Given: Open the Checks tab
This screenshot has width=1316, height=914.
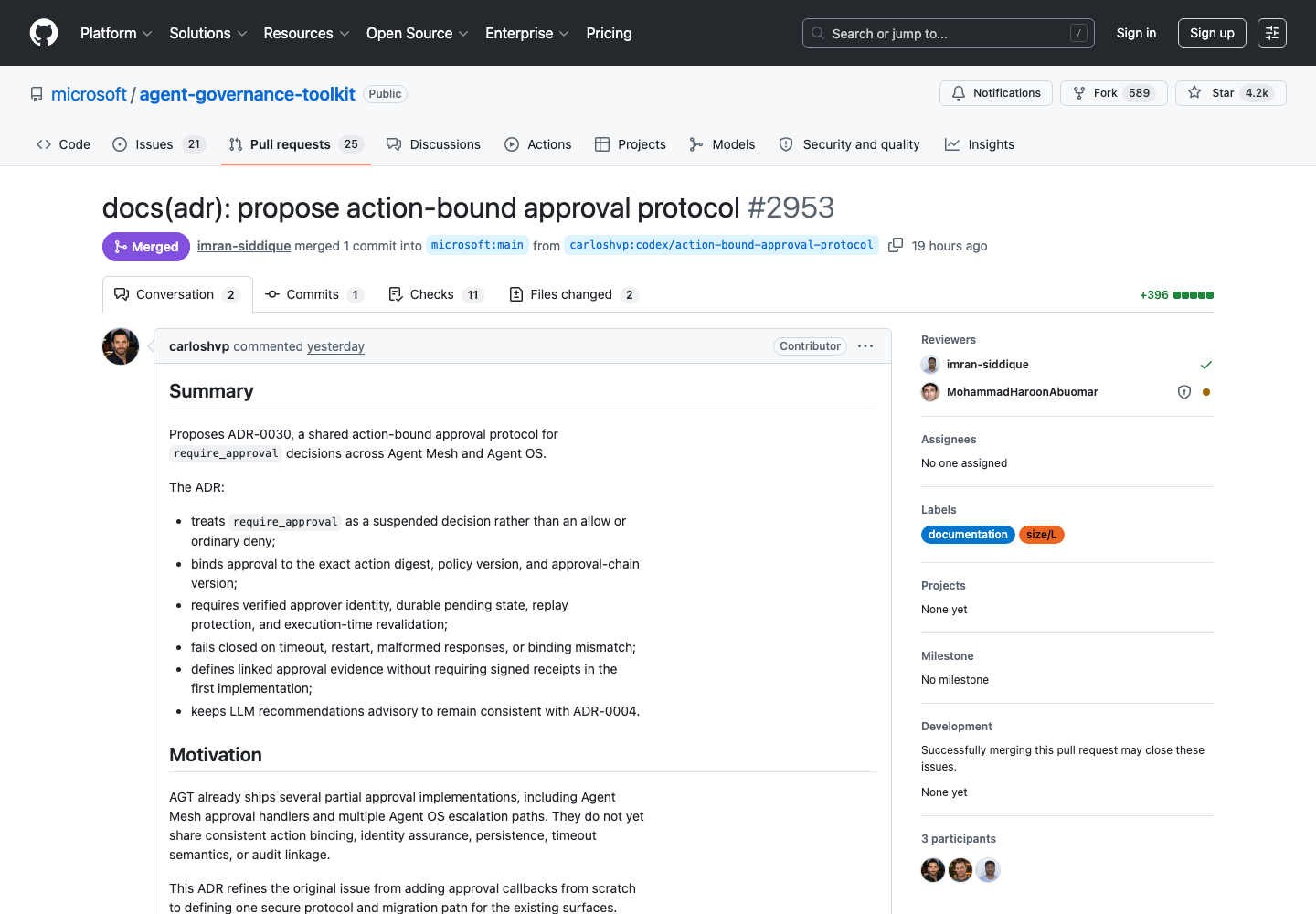Looking at the screenshot, I should (x=435, y=294).
